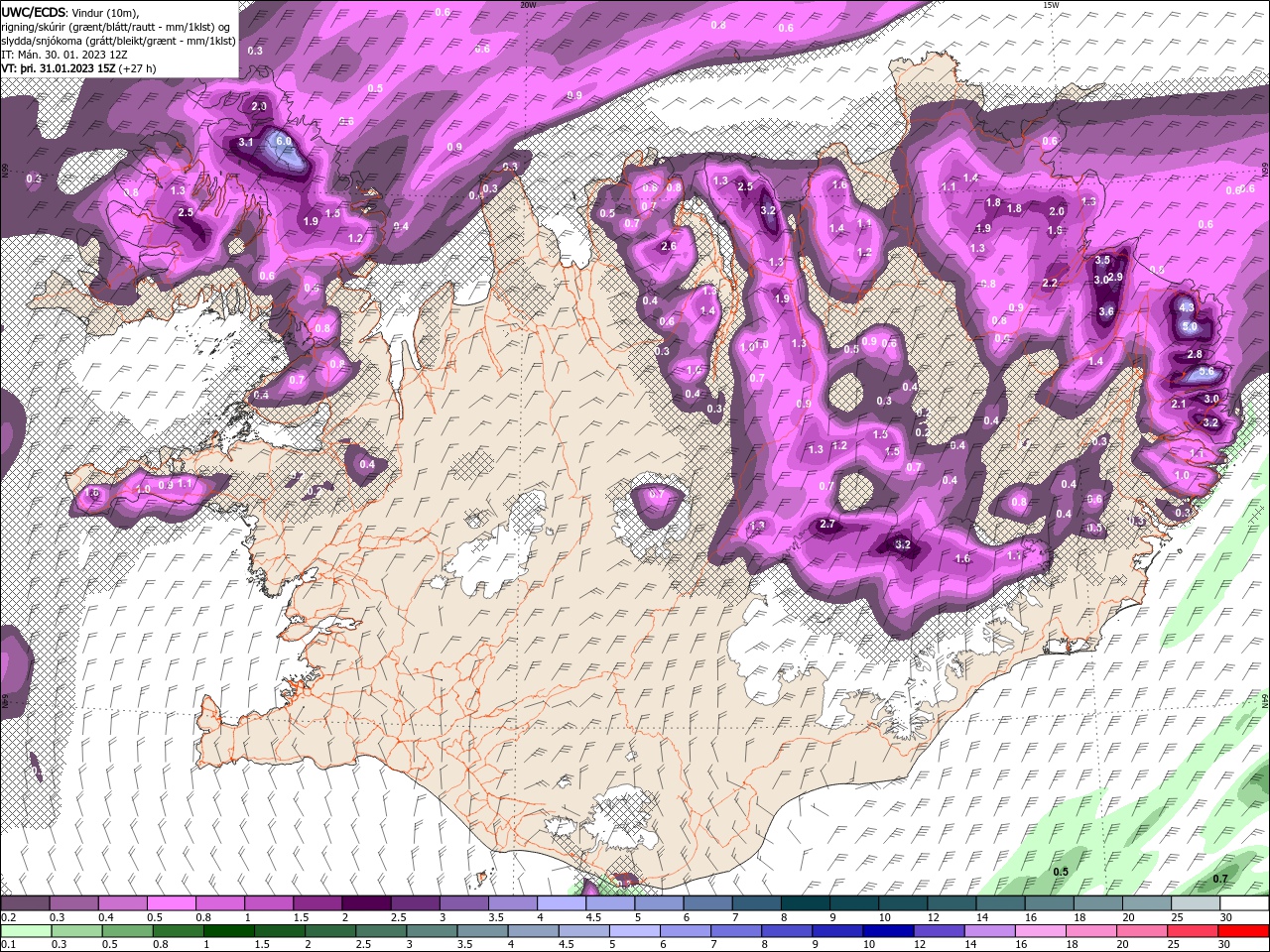Select the top-row legend swatch starting at 14

point(1001,903)
